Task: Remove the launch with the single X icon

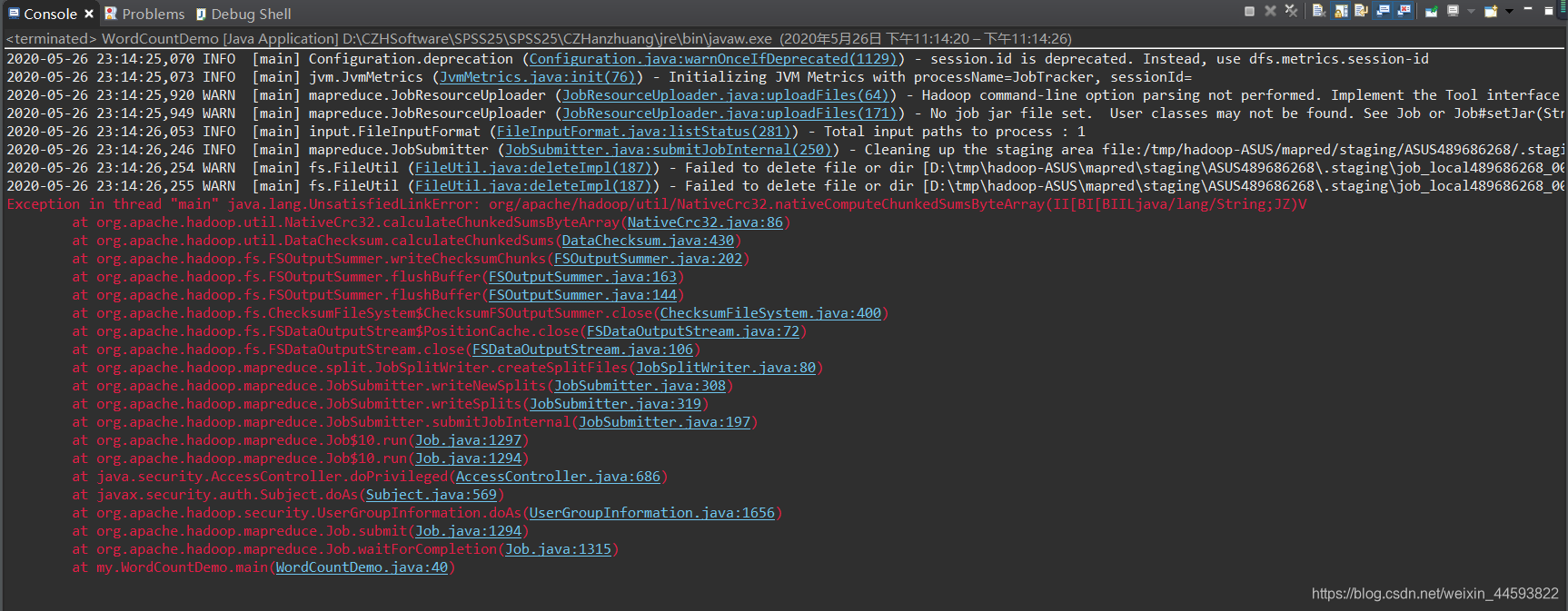Action: [1270, 11]
